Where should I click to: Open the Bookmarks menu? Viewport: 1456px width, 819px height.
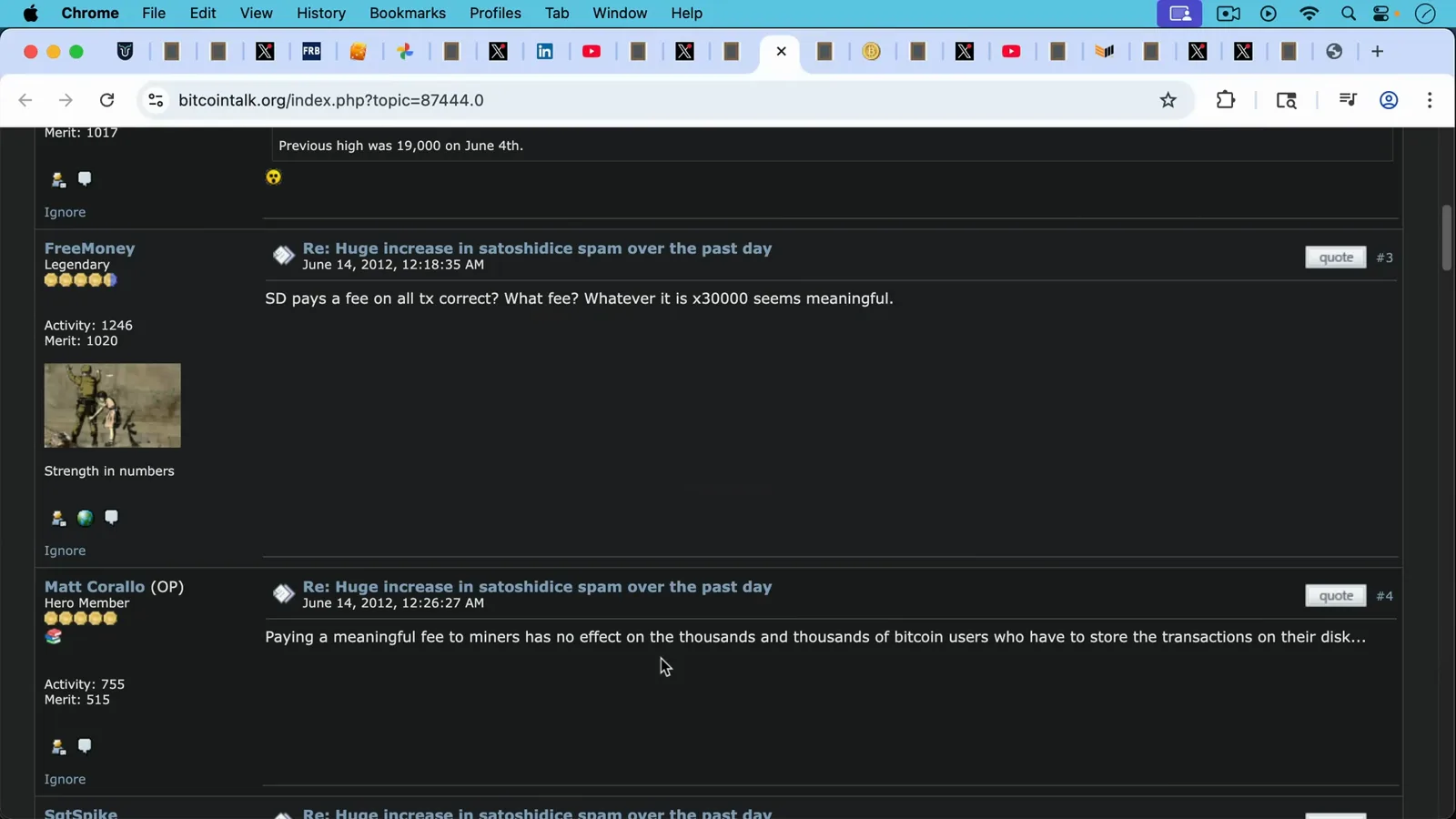(x=408, y=14)
